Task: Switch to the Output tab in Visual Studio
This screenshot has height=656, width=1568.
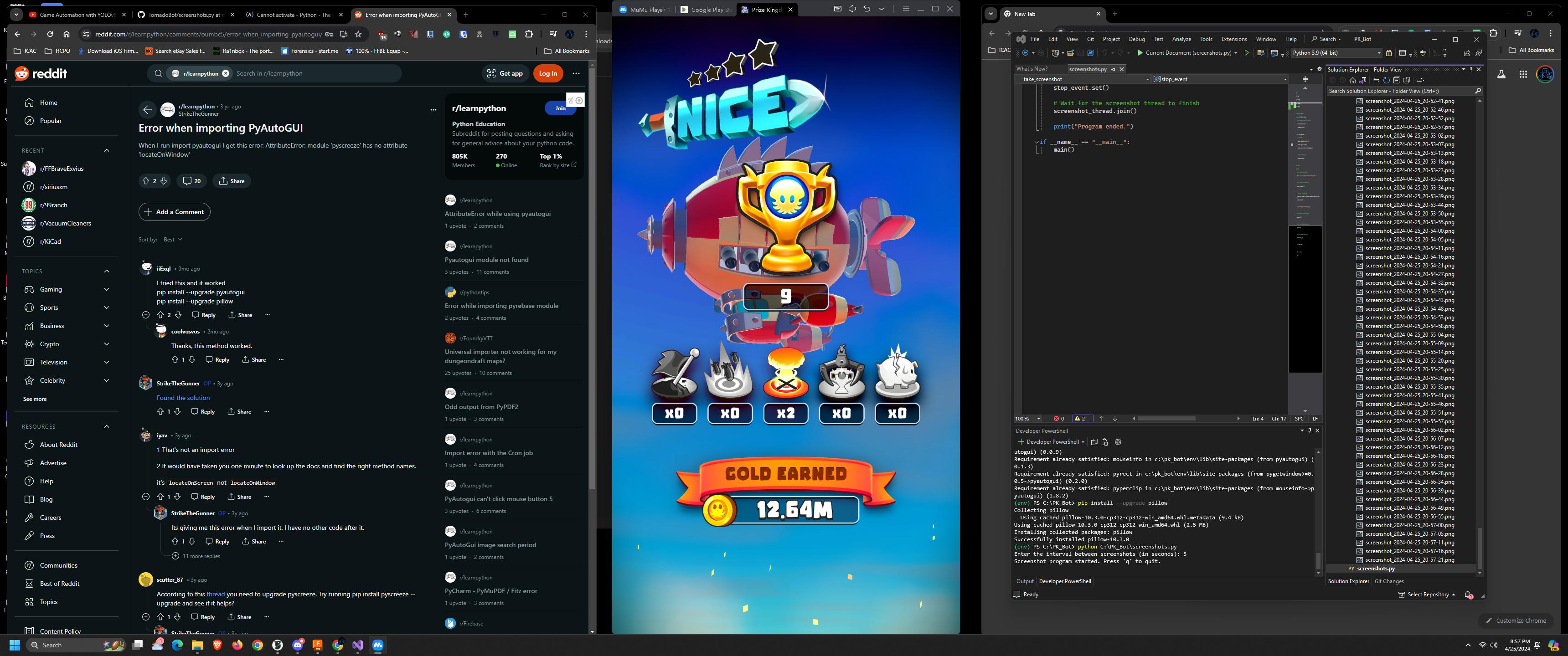Action: pyautogui.click(x=1024, y=581)
